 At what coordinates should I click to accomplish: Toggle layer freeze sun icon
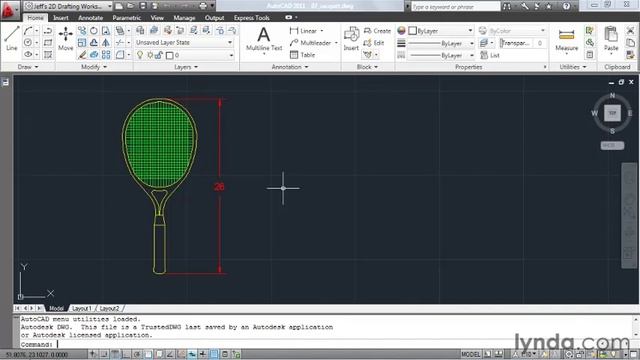150,55
